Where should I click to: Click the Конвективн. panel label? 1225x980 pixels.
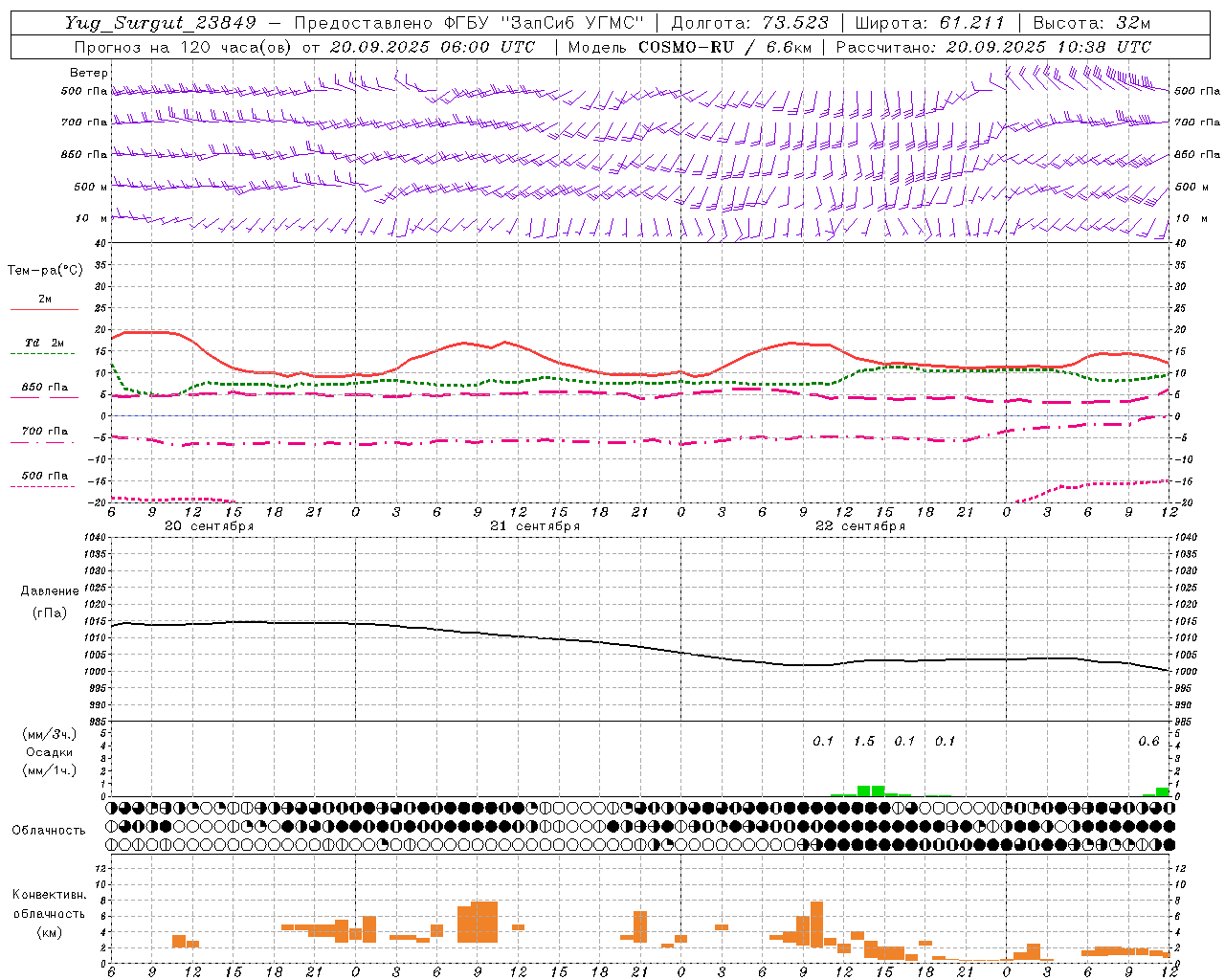tap(50, 895)
